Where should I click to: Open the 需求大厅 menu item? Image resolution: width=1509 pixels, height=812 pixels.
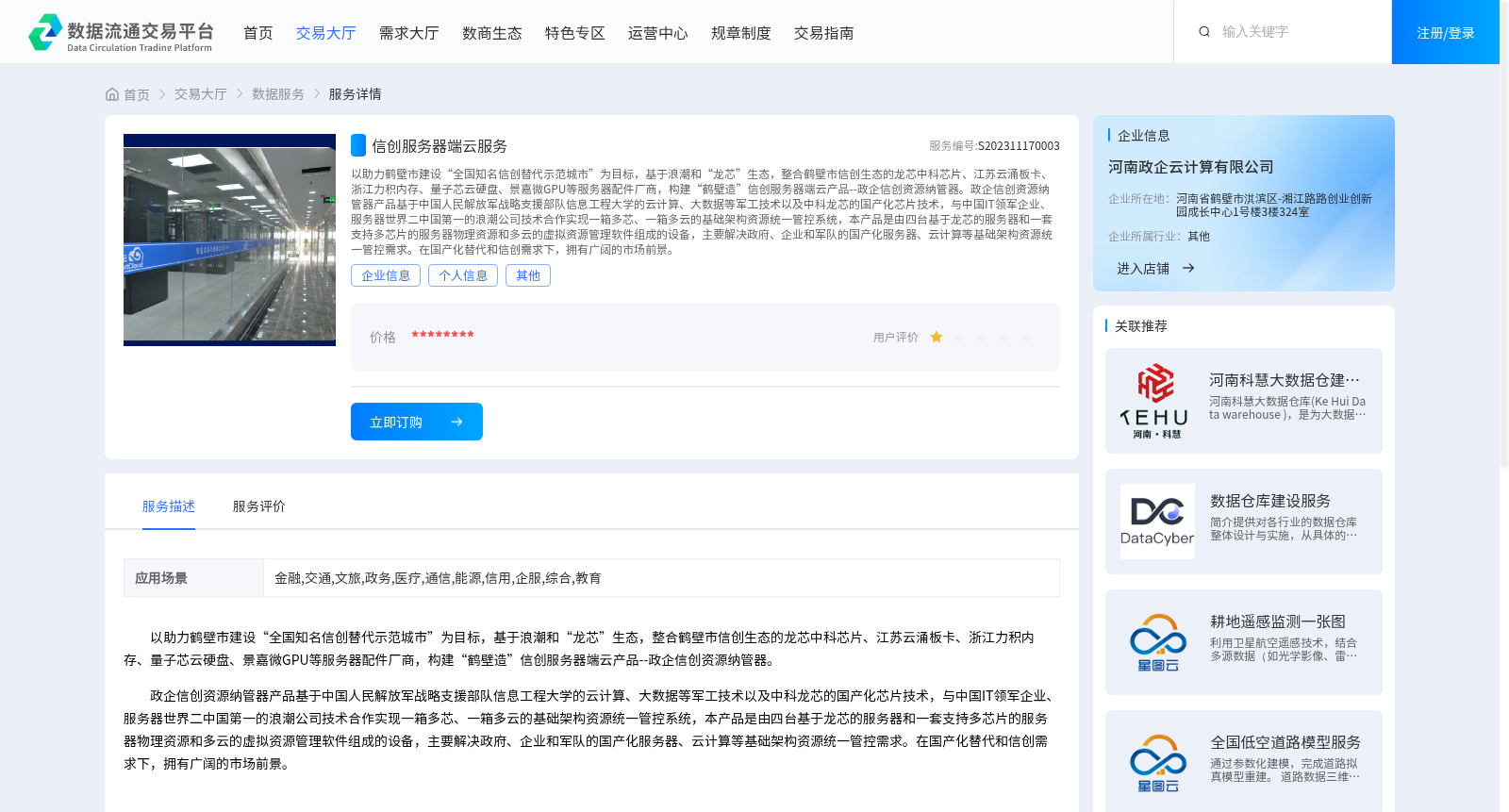tap(409, 33)
